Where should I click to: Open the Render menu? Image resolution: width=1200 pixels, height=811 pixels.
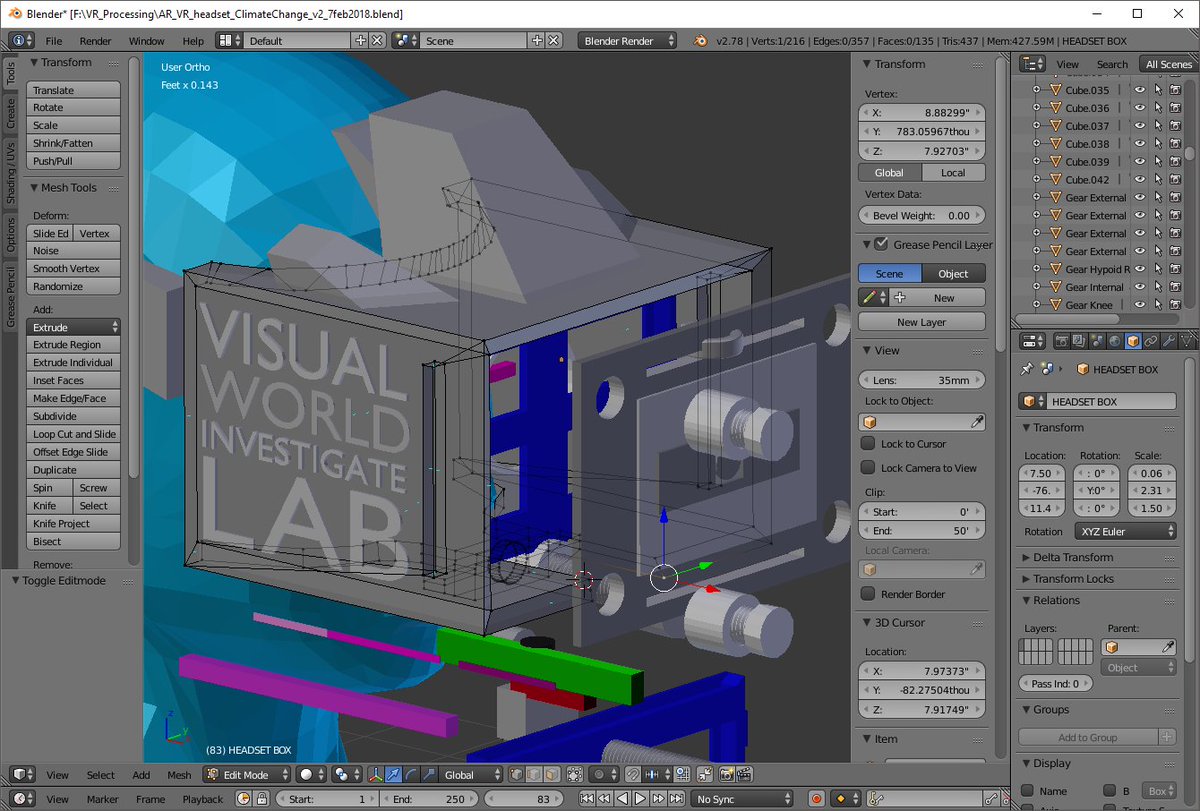pos(96,41)
